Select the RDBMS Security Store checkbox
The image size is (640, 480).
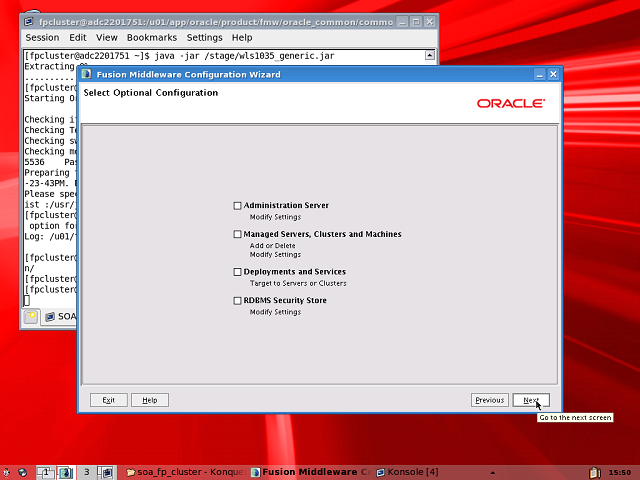(237, 301)
